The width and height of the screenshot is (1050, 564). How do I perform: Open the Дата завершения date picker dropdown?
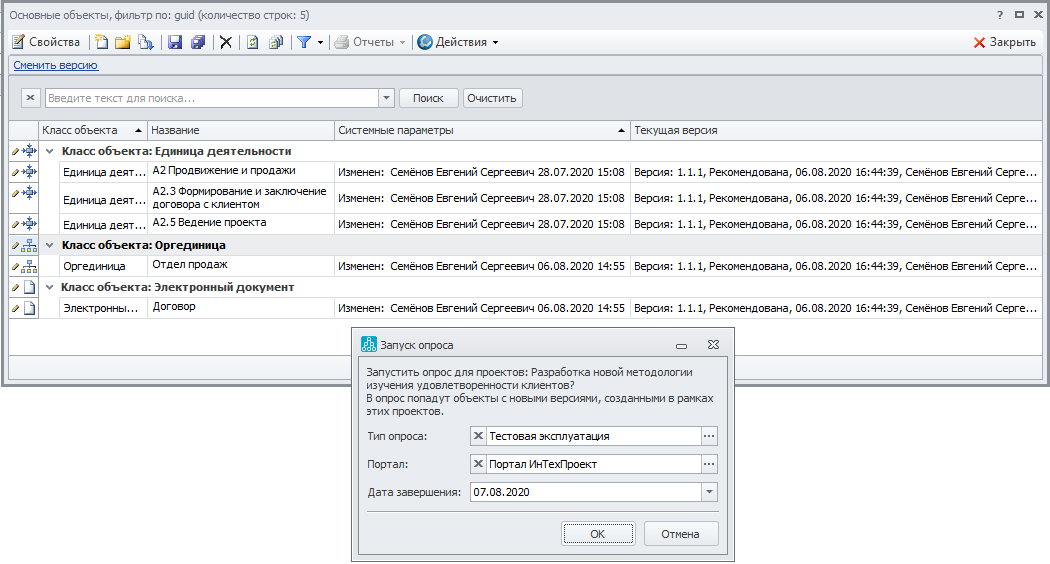coord(709,492)
